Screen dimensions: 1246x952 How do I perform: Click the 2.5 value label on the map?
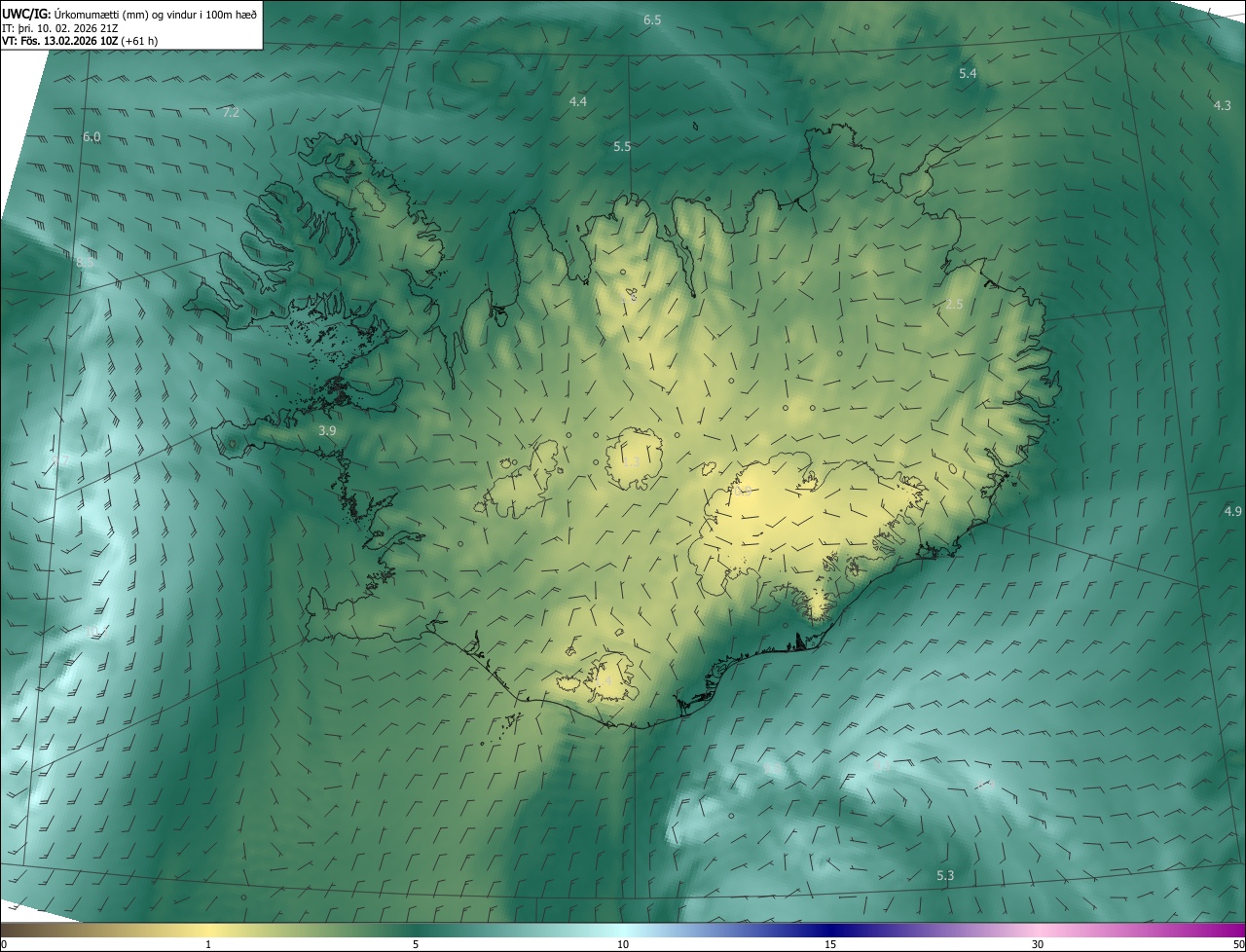coord(954,305)
